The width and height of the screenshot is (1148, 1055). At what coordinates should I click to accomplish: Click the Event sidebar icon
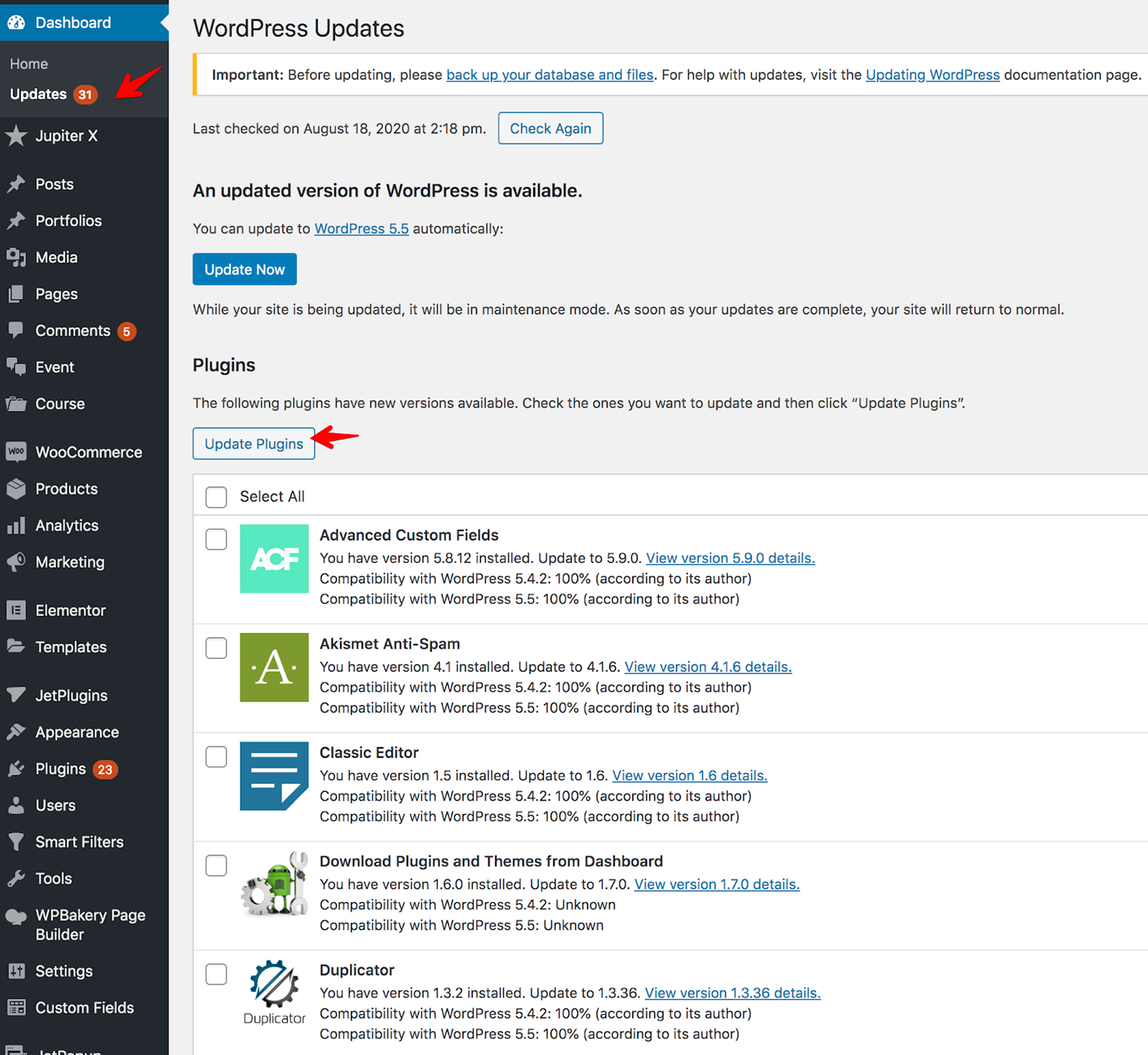(17, 367)
